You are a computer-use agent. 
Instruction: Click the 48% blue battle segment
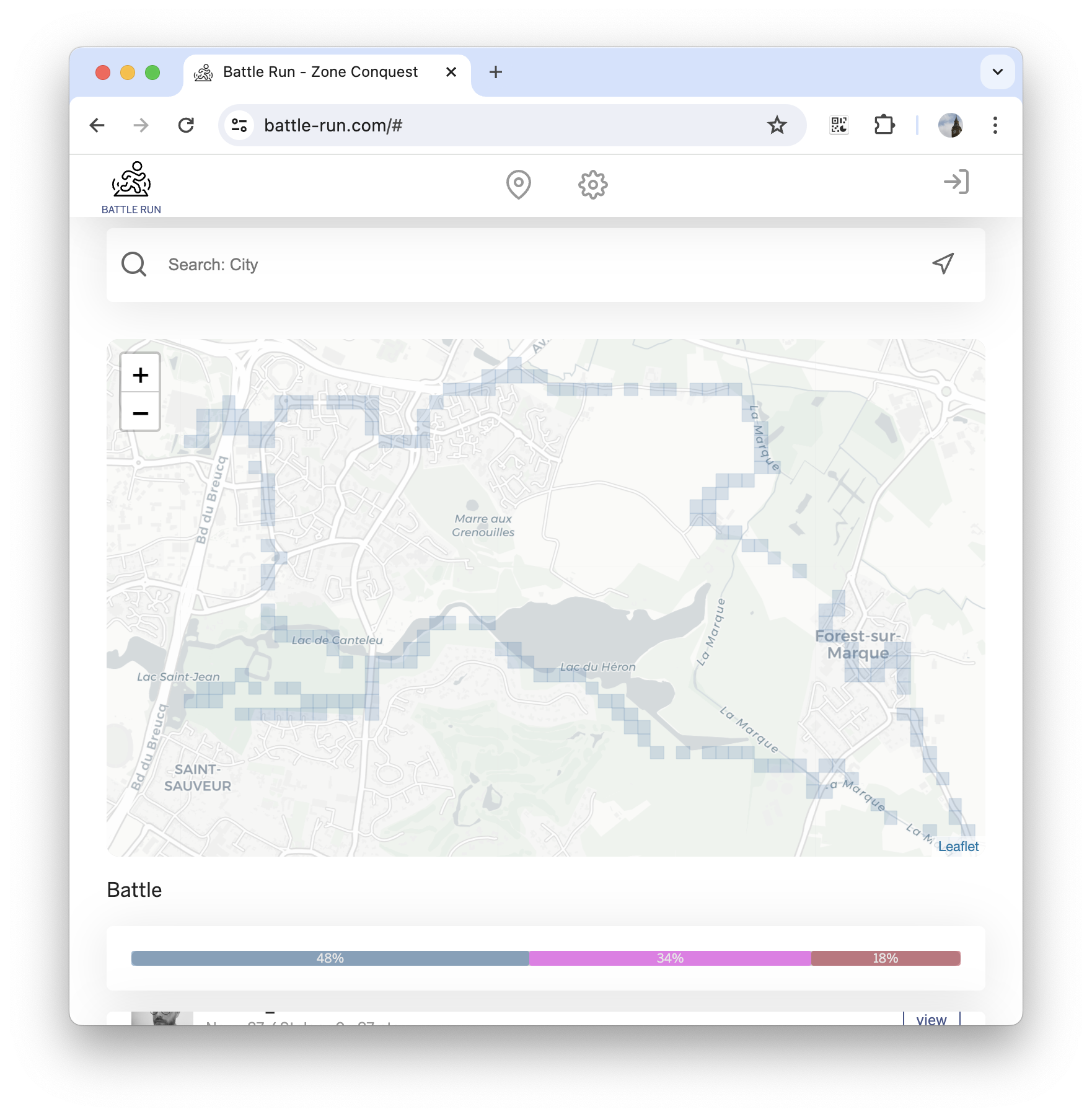tap(330, 958)
